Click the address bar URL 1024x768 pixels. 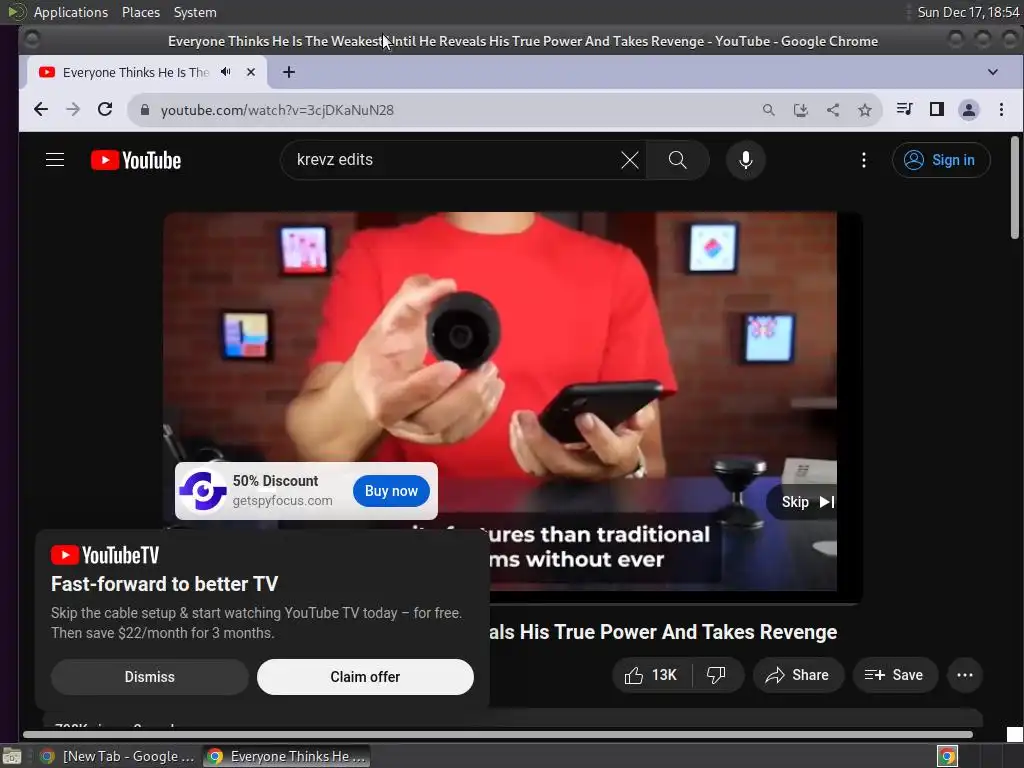(277, 110)
